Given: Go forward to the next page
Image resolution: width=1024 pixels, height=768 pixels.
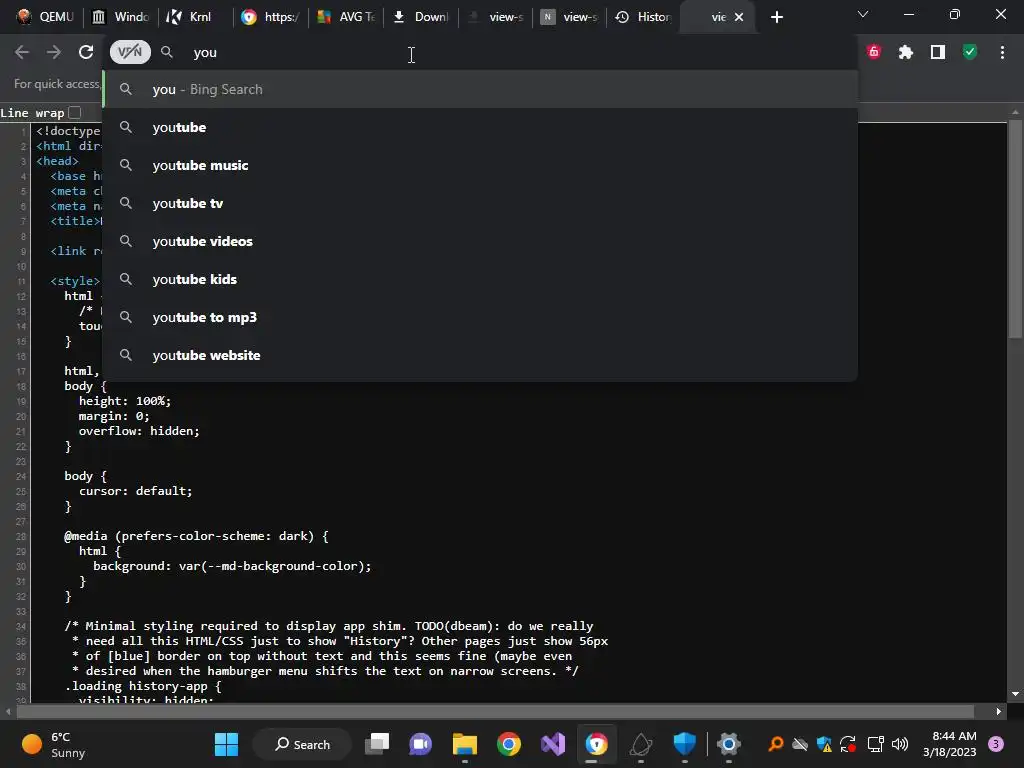Looking at the screenshot, I should [x=54, y=52].
